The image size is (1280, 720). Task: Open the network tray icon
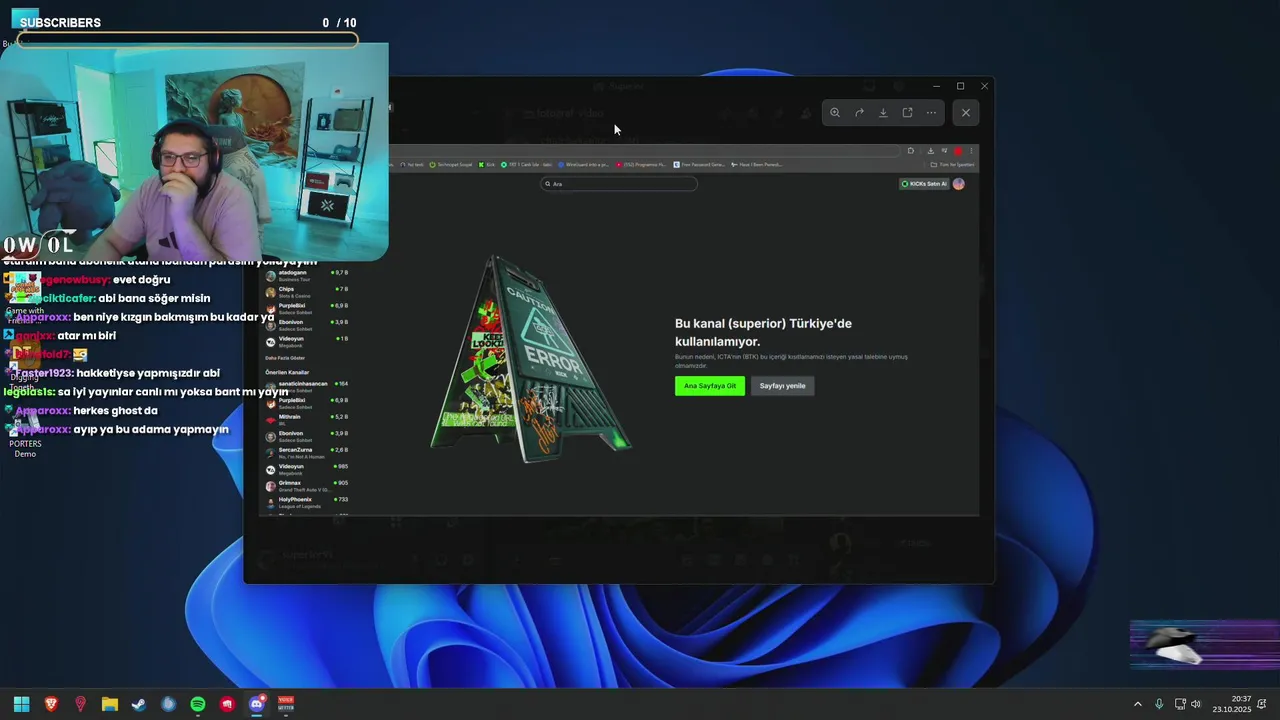1180,705
